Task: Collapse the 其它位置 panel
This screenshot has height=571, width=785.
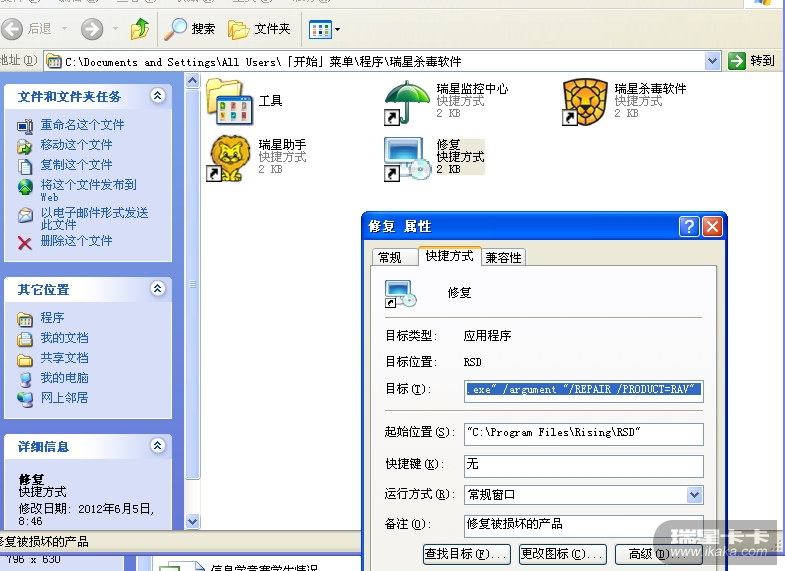Action: click(x=158, y=288)
